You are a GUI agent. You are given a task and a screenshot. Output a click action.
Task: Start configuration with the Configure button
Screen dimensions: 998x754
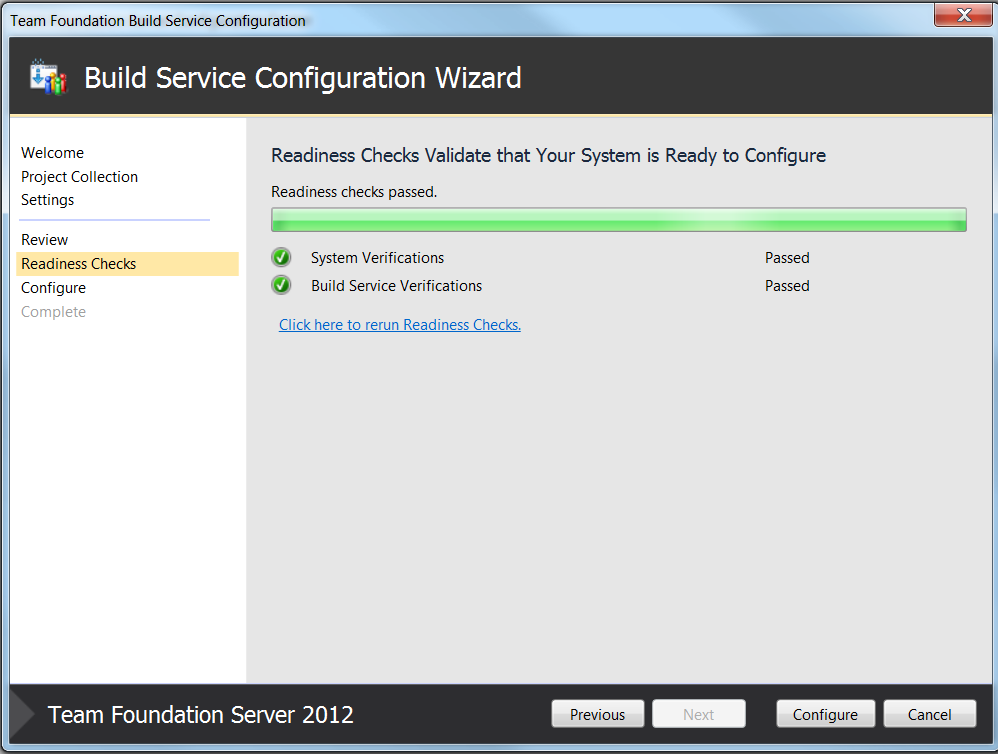point(826,714)
